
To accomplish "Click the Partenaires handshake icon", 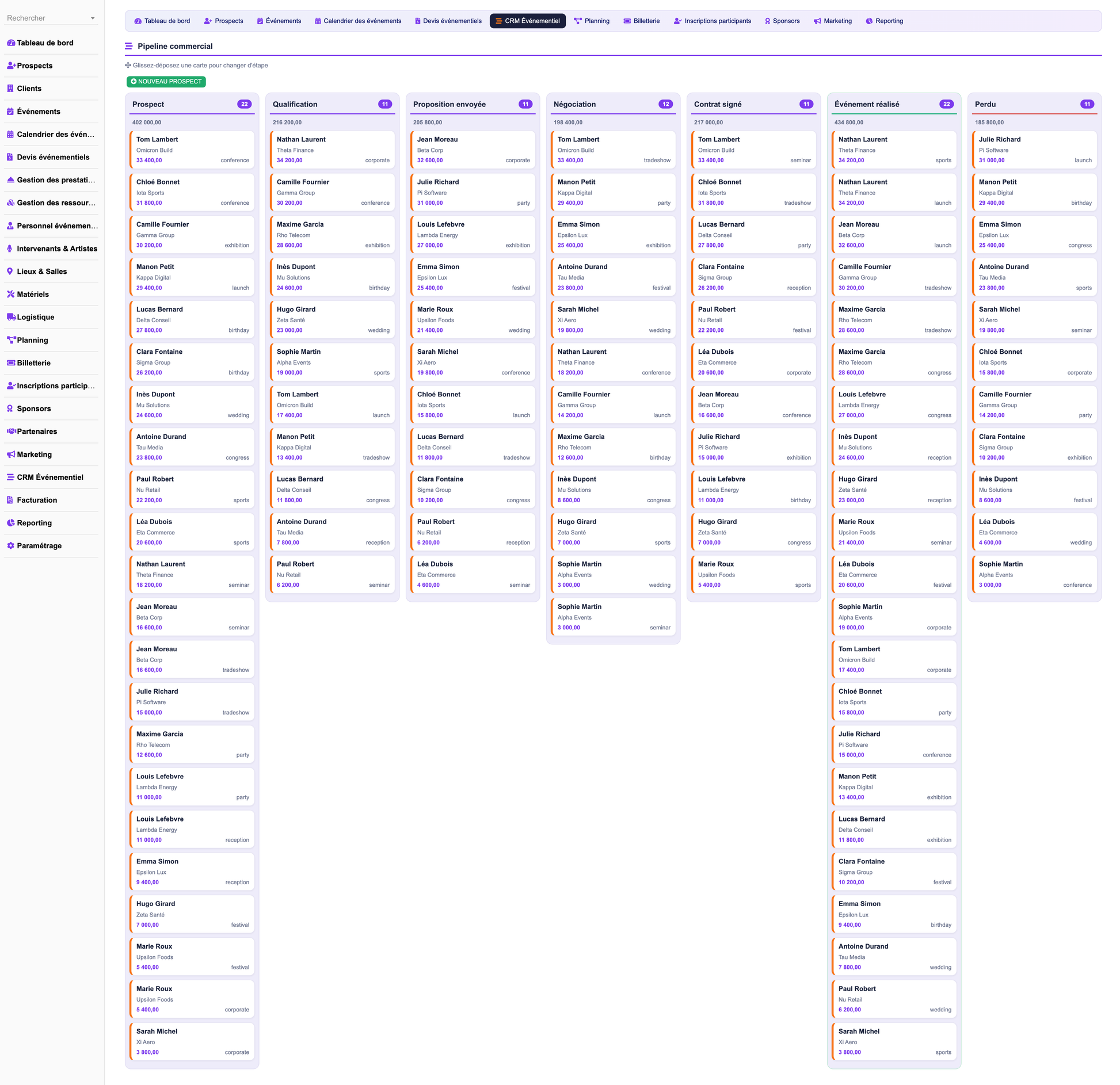I will pyautogui.click(x=11, y=431).
